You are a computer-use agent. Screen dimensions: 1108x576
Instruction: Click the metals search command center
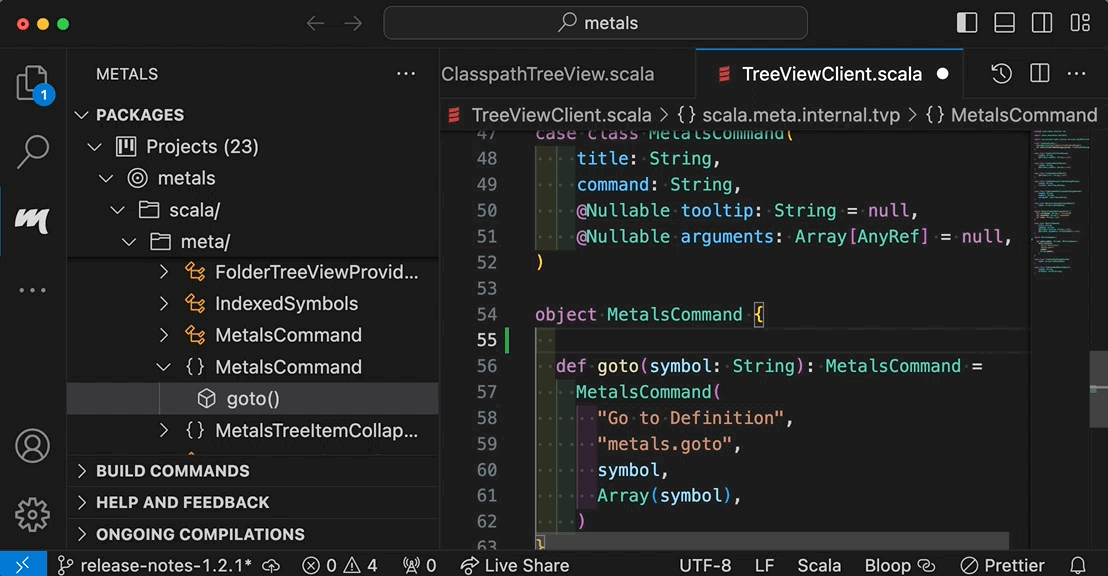pyautogui.click(x=595, y=23)
